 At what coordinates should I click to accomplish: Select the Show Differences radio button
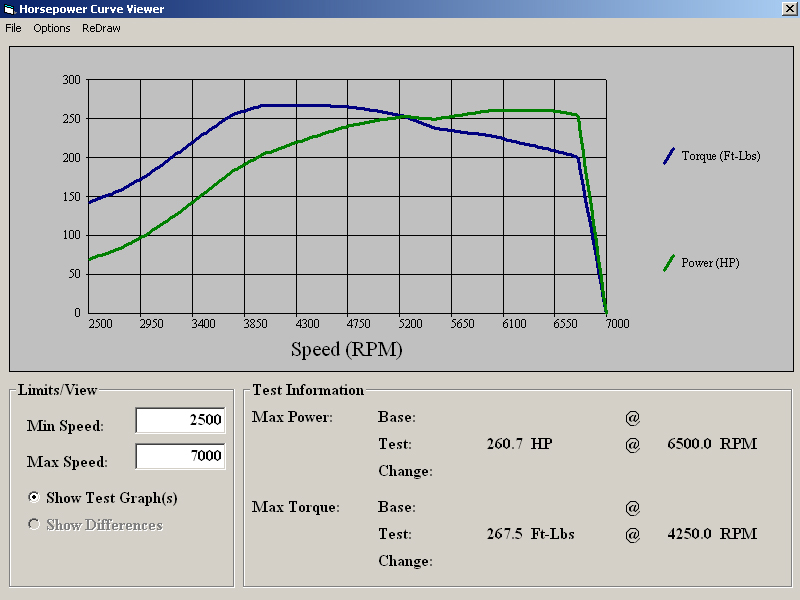(34, 524)
